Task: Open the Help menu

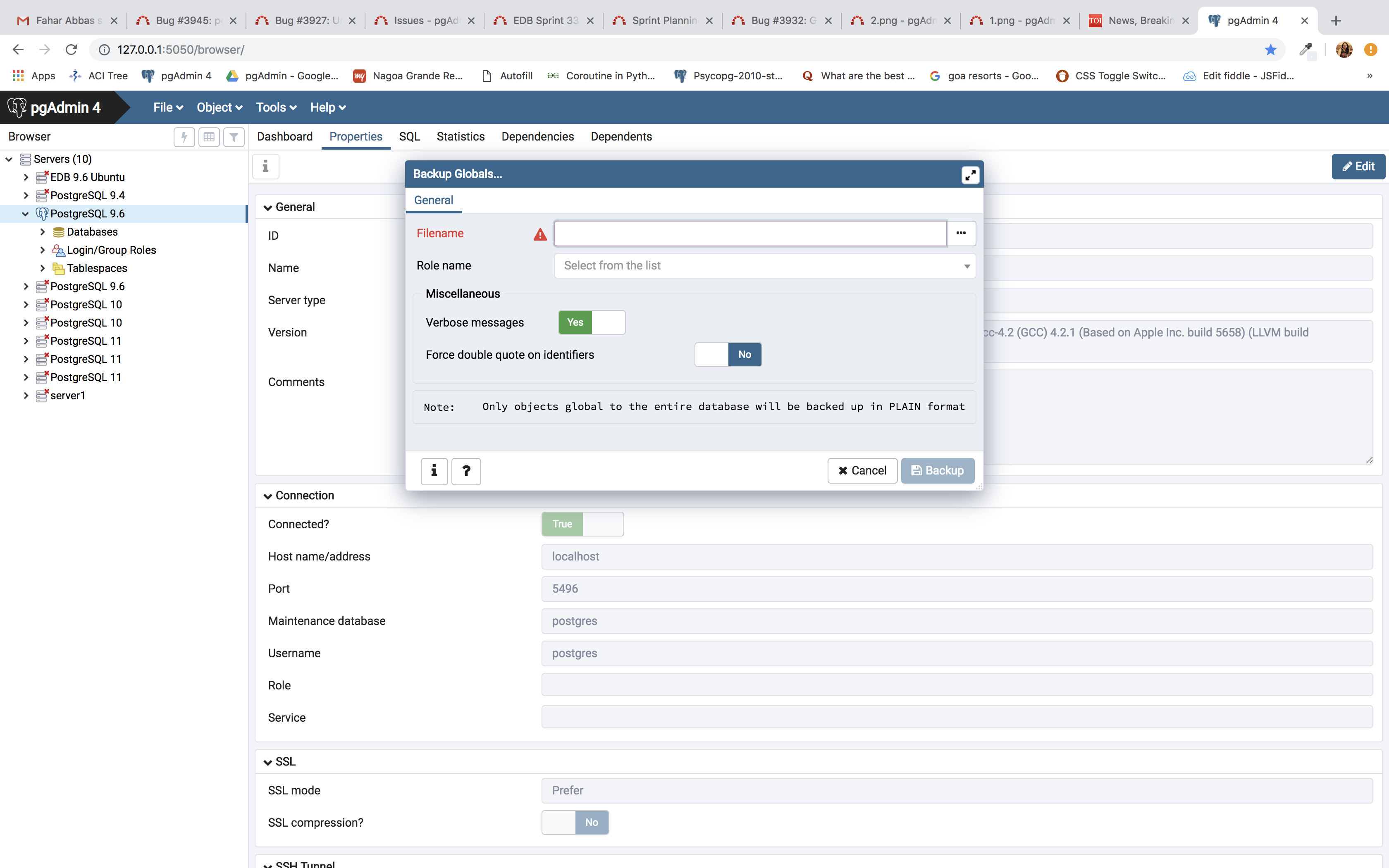Action: (328, 107)
